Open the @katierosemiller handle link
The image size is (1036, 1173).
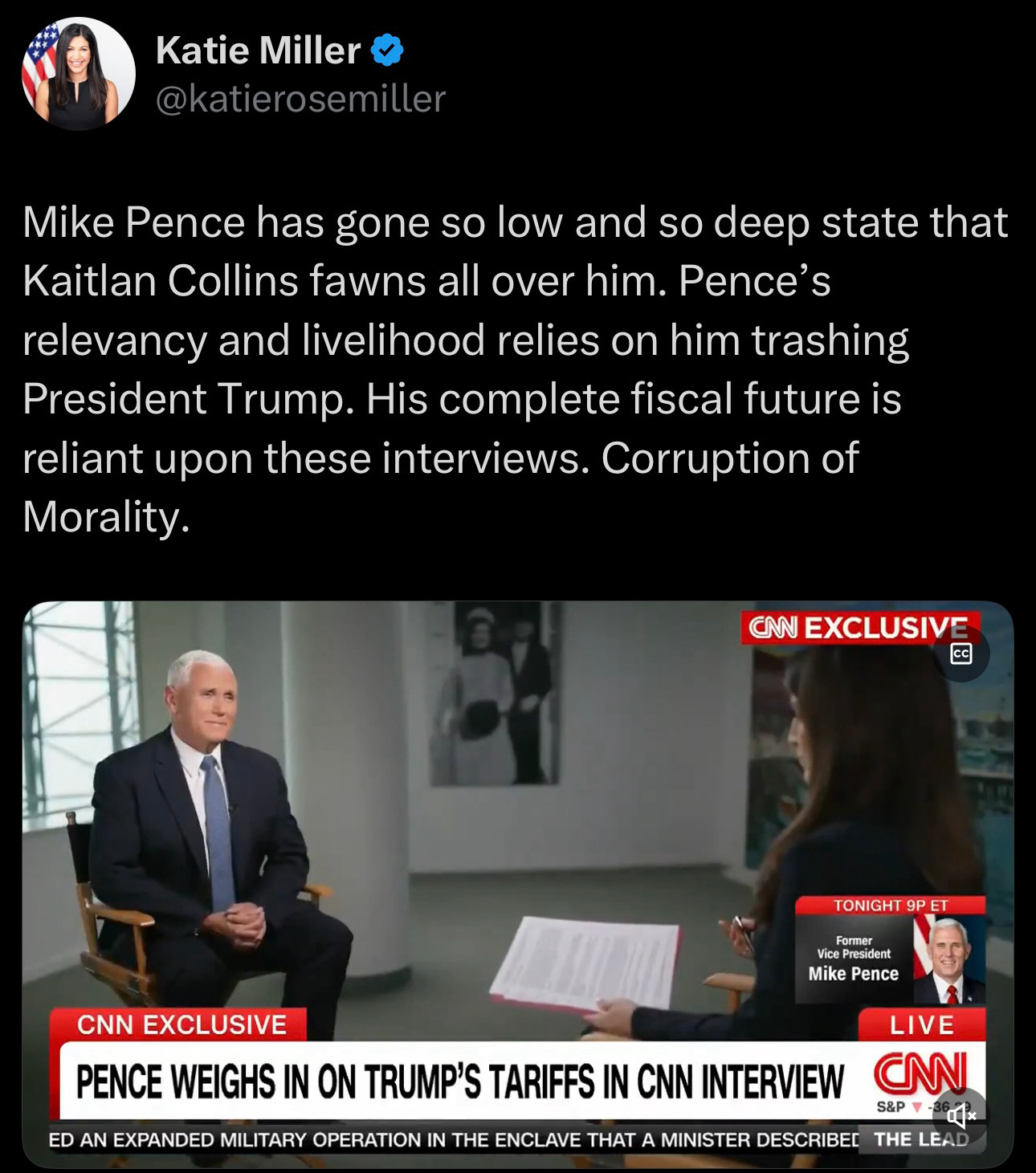300,99
